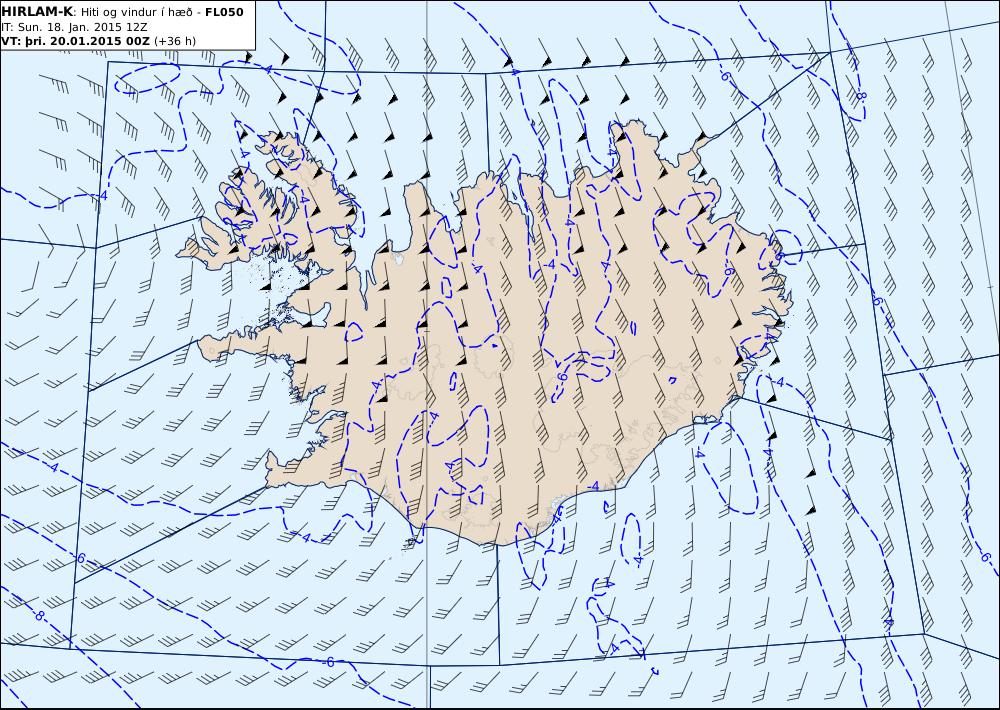Click the HIRLAM-K model name in the title box
The image size is (1000, 710).
pyautogui.click(x=37, y=12)
